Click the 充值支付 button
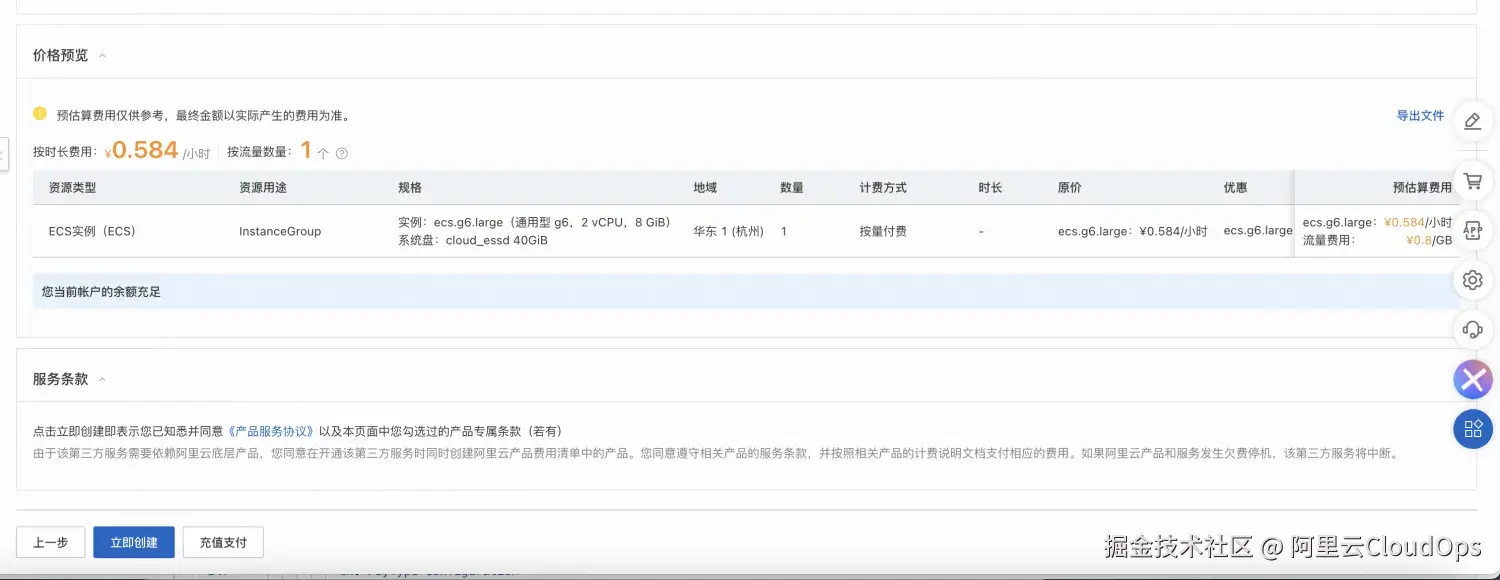Viewport: 1500px width, 580px height. pos(223,542)
